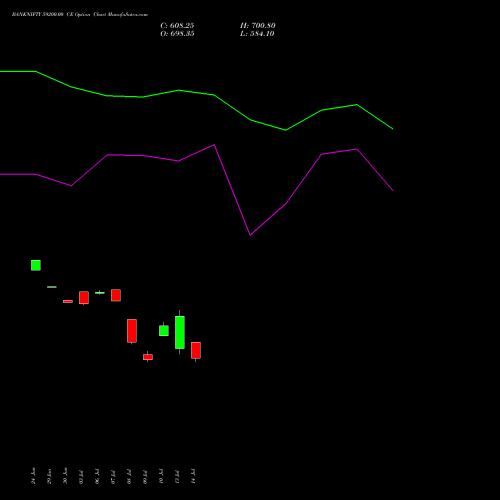Click the 24 Jun date axis label
The height and width of the screenshot is (500, 500).
click(33, 476)
